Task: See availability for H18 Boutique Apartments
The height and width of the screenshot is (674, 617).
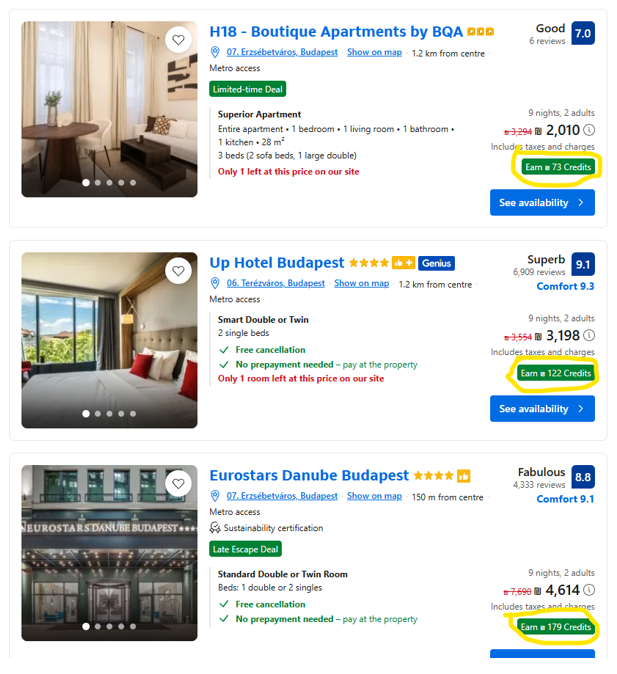Action: pos(542,202)
